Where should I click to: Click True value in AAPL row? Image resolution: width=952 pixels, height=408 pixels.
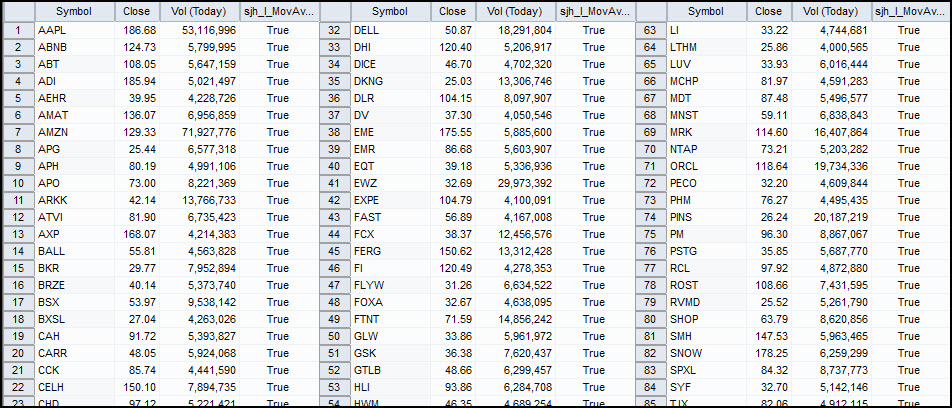[277, 30]
